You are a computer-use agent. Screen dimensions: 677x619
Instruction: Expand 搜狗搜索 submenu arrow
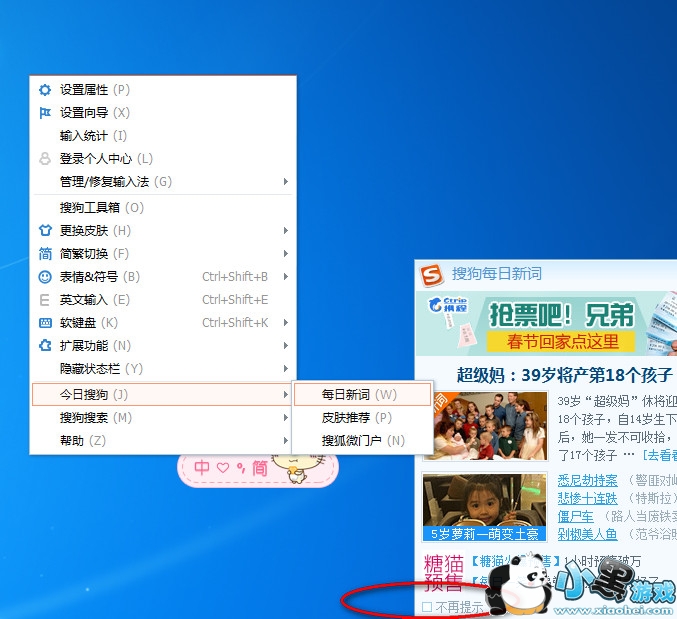click(285, 417)
